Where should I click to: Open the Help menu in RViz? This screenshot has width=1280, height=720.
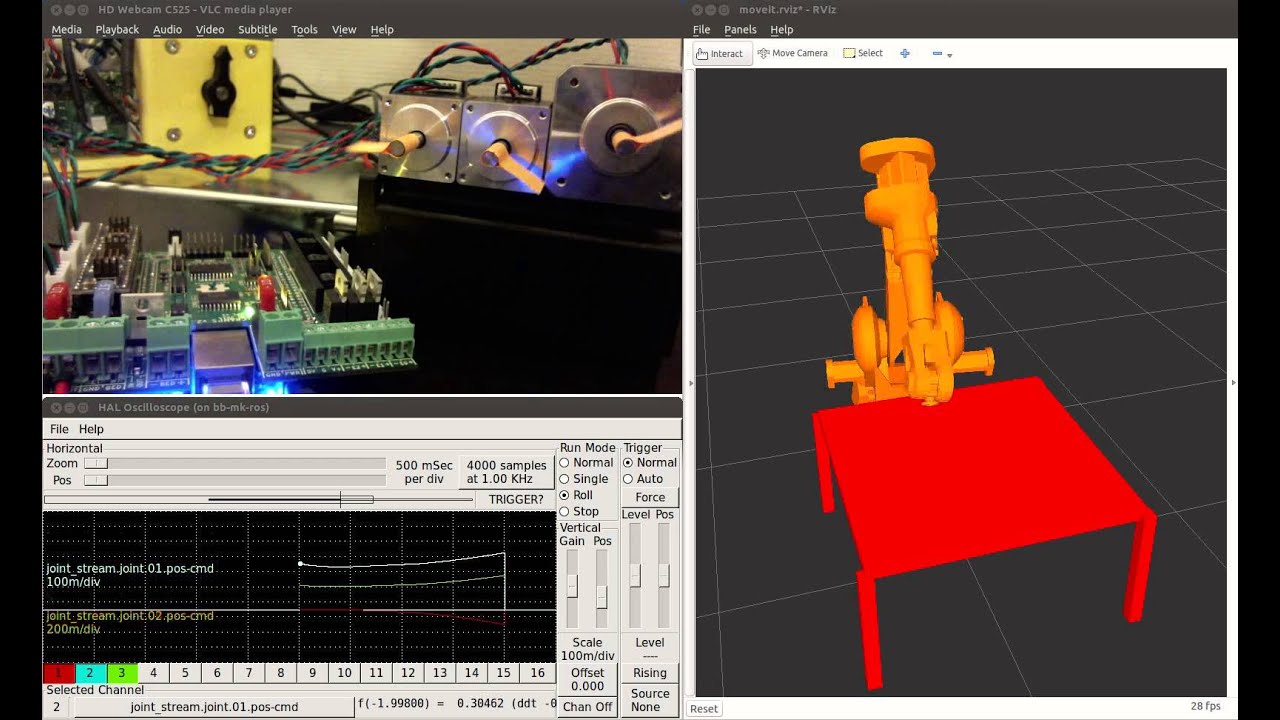[x=781, y=30]
